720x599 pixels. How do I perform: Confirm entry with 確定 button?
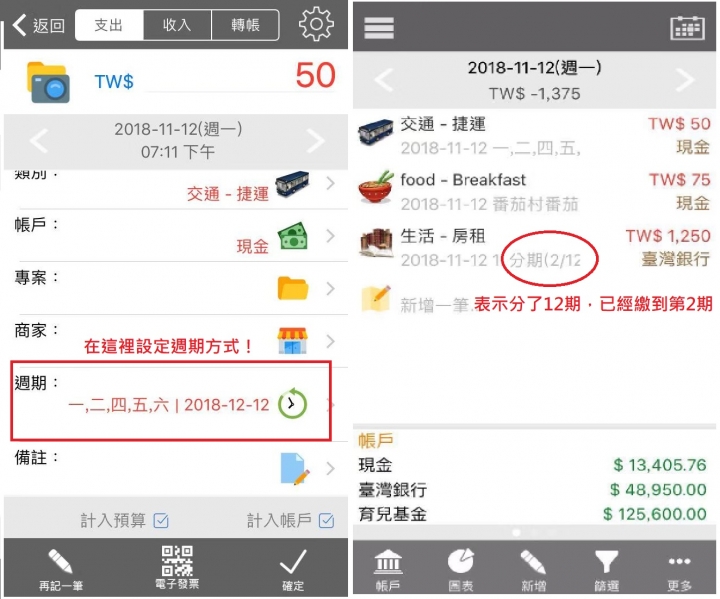point(293,569)
